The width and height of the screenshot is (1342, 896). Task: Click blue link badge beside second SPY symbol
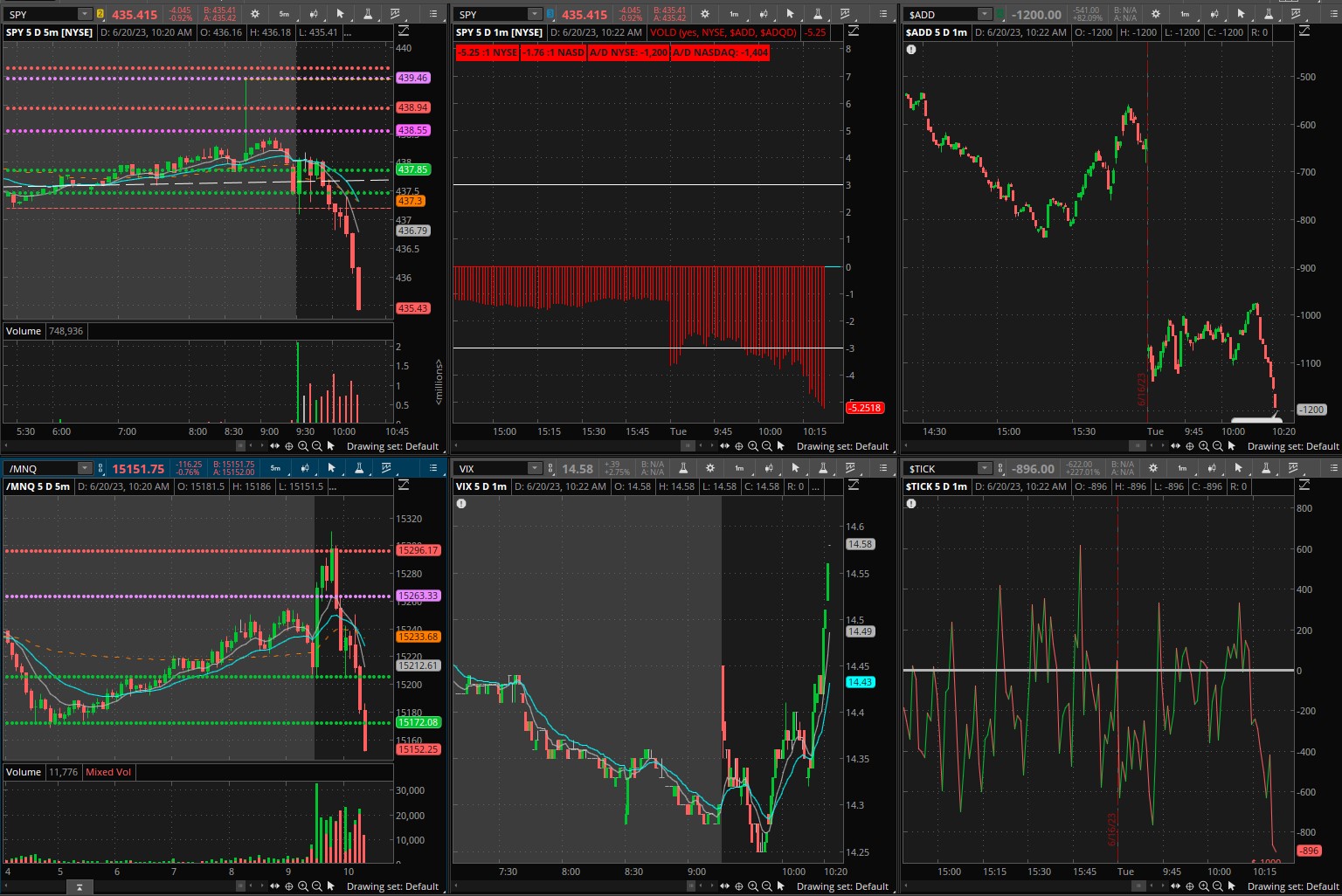tap(550, 14)
